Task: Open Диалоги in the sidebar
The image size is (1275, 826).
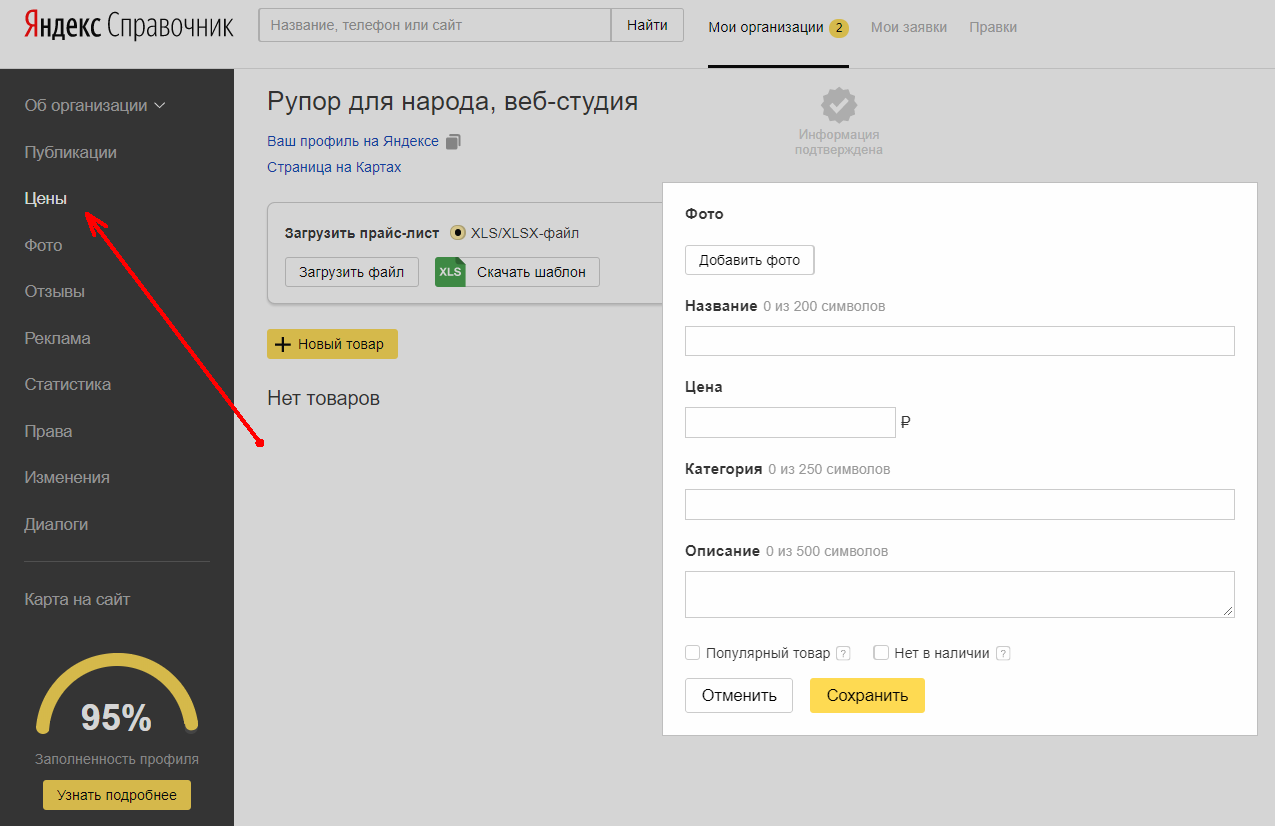Action: (56, 524)
